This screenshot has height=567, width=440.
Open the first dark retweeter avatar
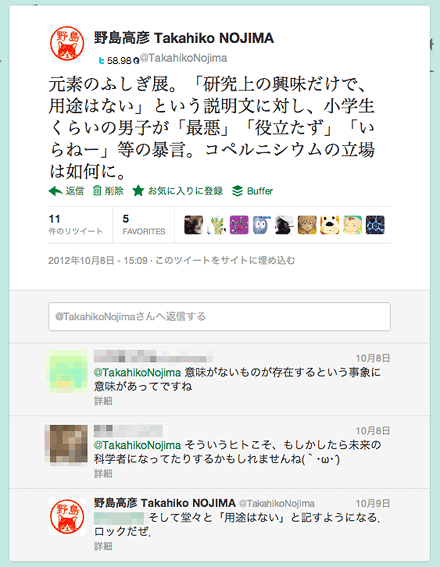tap(193, 225)
